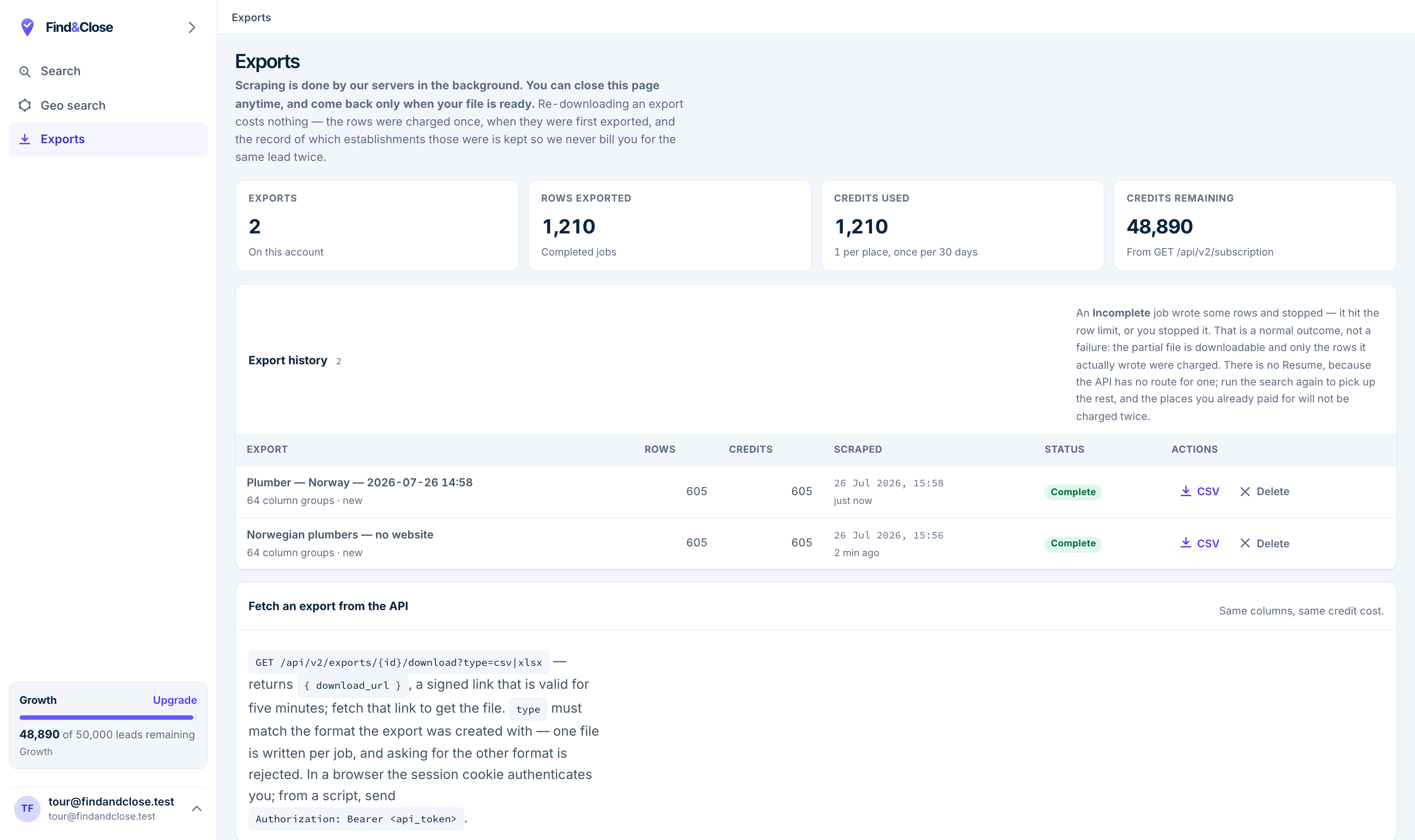Viewport: 1415px width, 840px height.
Task: Click the Exports download icon in sidebar
Action: pos(25,139)
